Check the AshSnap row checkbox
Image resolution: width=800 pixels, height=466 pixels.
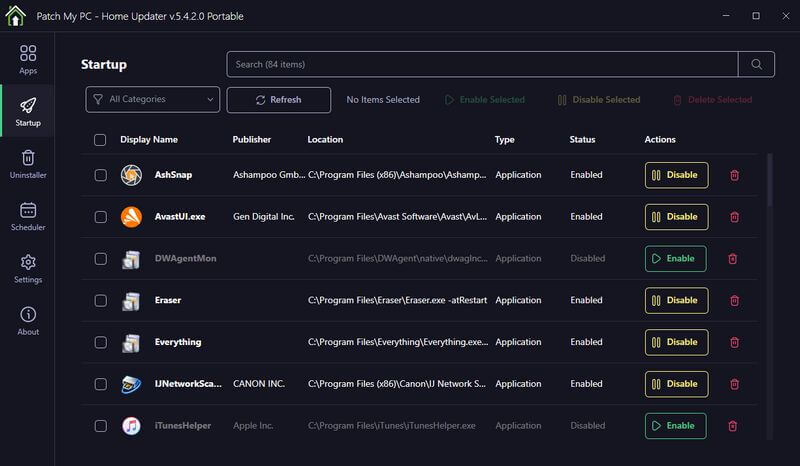click(x=100, y=175)
